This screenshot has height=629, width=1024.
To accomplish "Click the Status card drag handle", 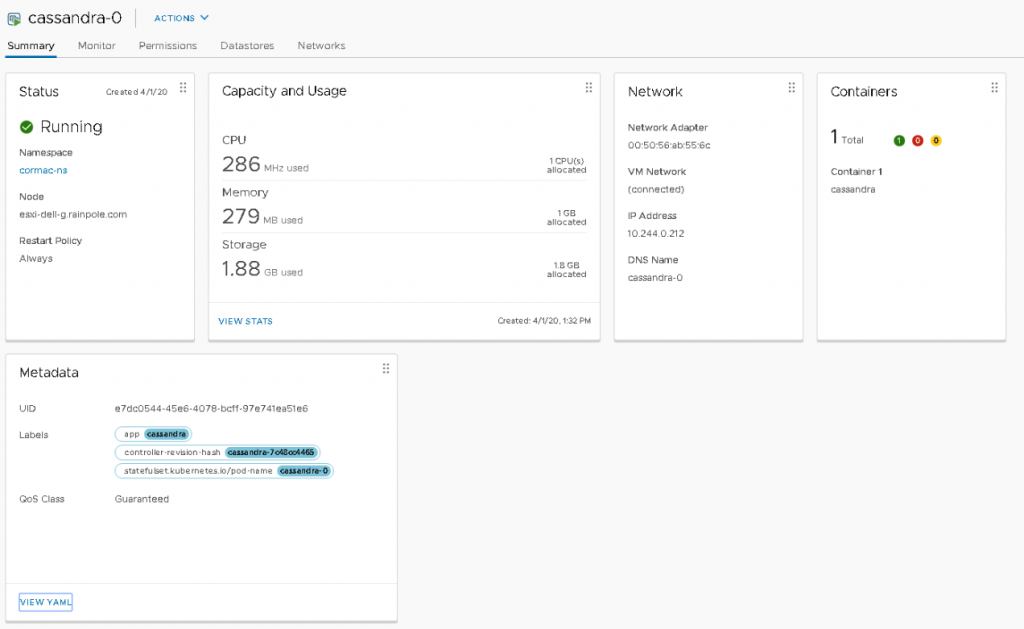I will [x=183, y=87].
